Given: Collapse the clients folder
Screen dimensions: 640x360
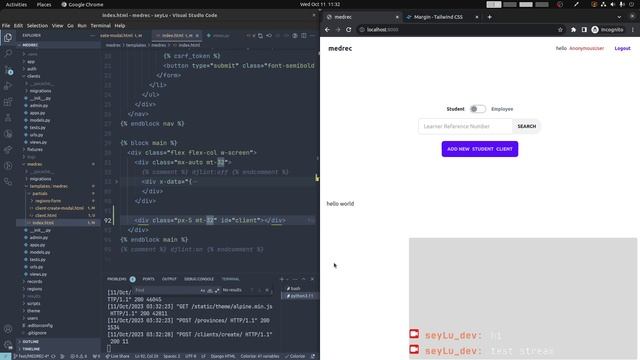Looking at the screenshot, I should coord(33,76).
